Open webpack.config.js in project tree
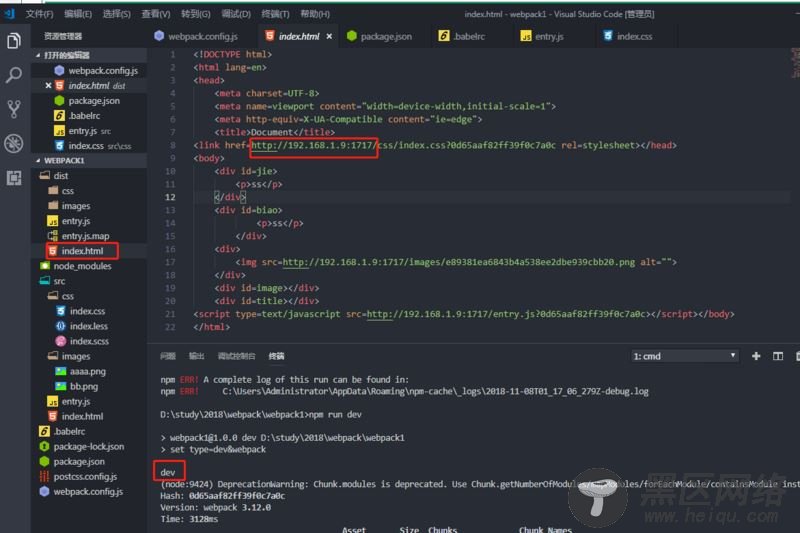The width and height of the screenshot is (800, 533). (x=88, y=492)
